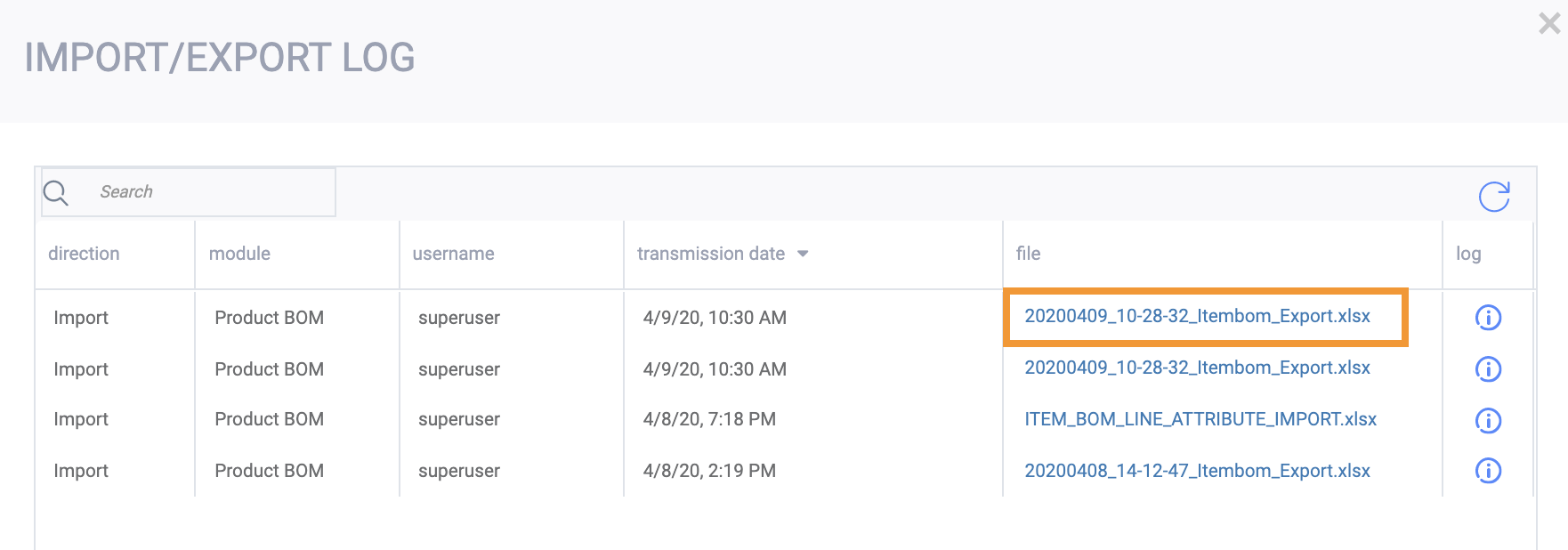
Task: Toggle the transmission date sort arrow
Action: 803,254
